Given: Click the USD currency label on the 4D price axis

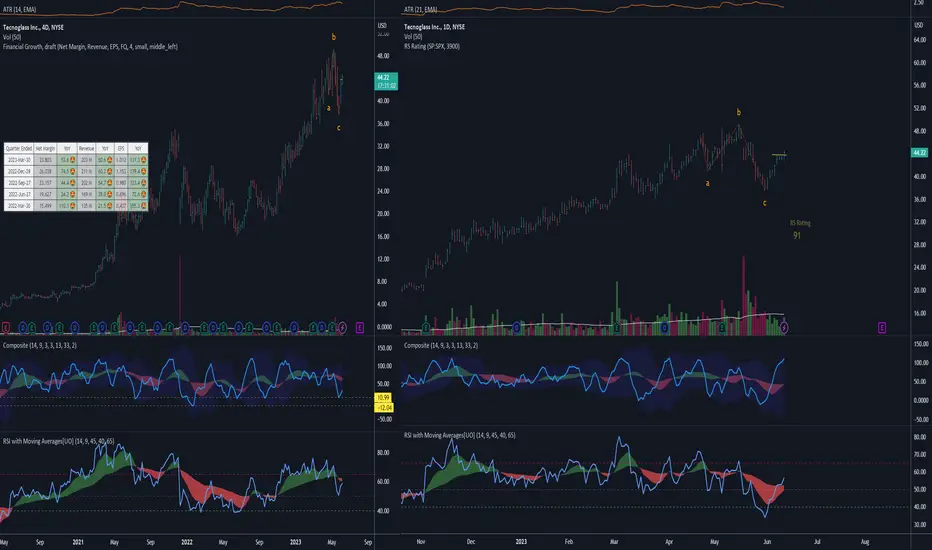Looking at the screenshot, I should [x=382, y=26].
